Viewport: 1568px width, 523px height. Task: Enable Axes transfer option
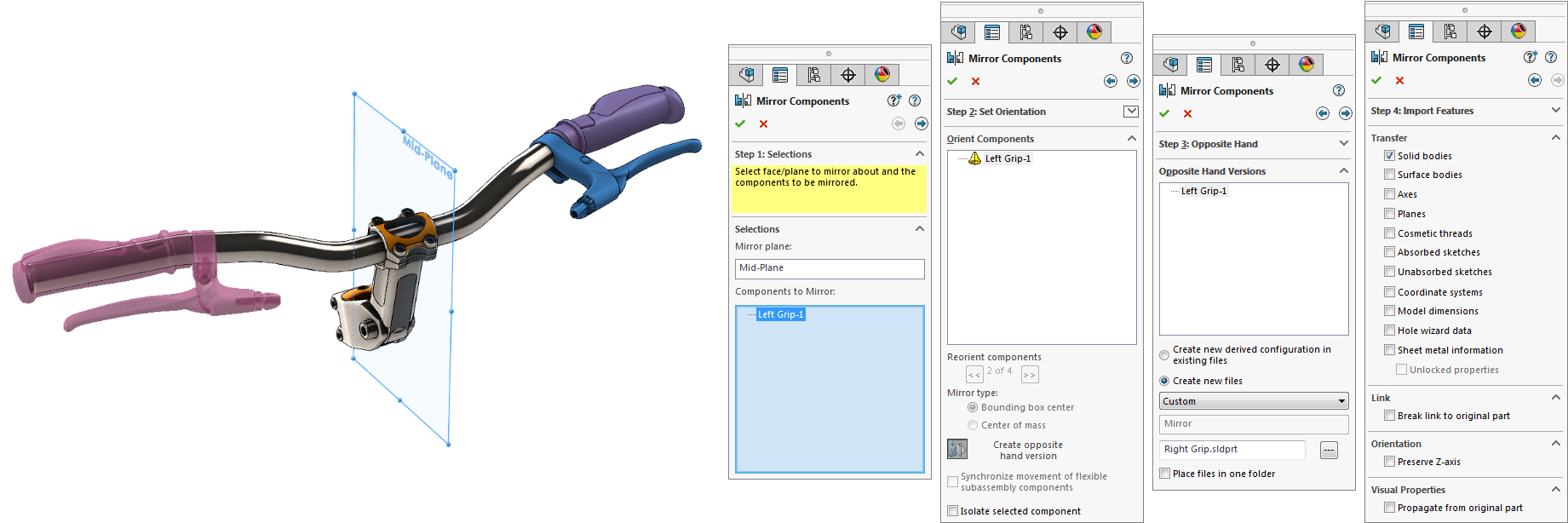click(1389, 194)
